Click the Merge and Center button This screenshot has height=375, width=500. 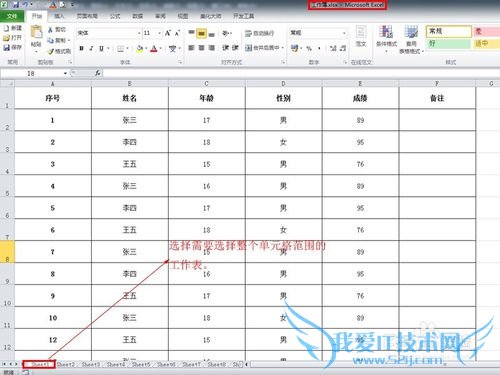262,48
